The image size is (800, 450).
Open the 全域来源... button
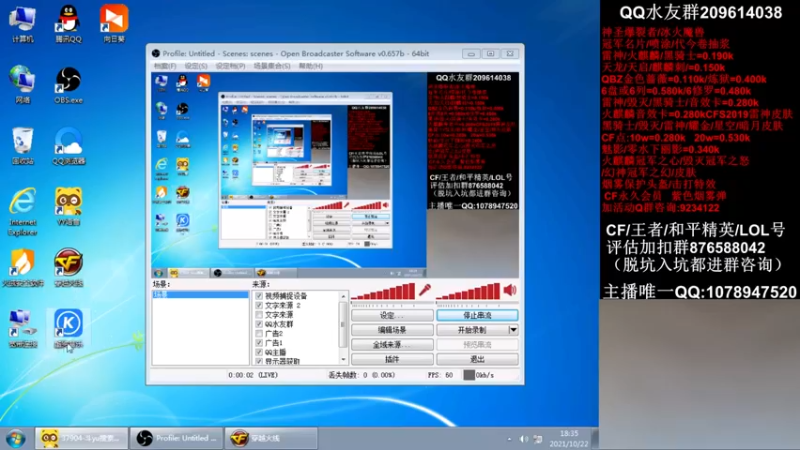392,345
